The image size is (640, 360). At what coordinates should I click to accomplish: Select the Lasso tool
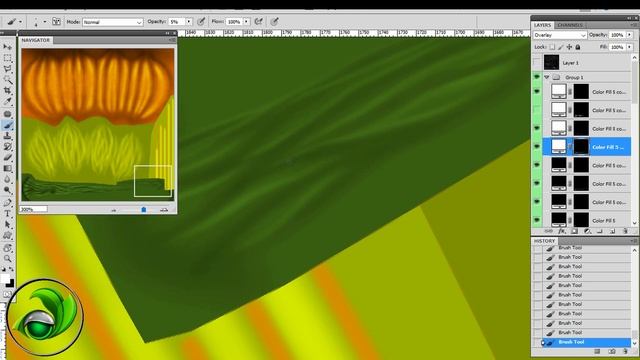coord(7,69)
